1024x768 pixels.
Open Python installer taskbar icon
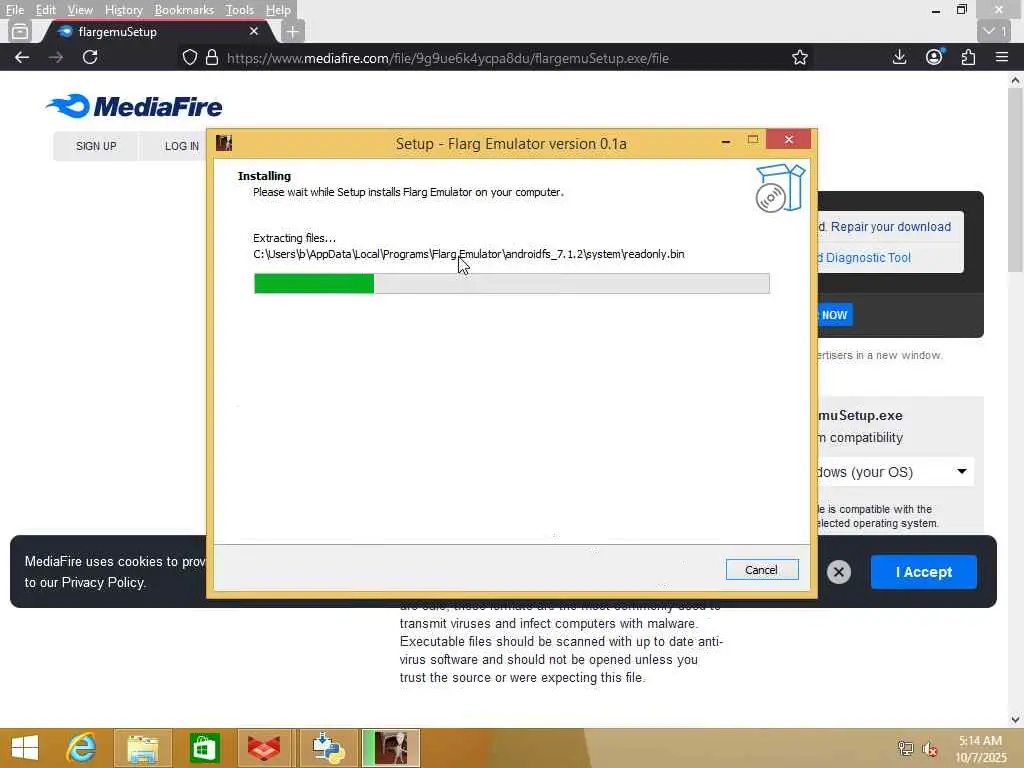(x=328, y=748)
